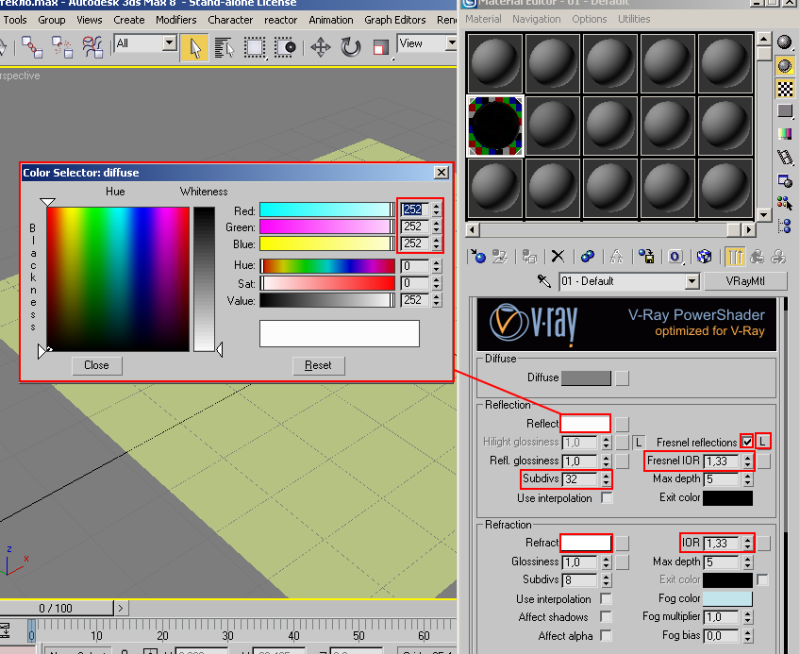Click the Get Material icon

click(x=478, y=256)
